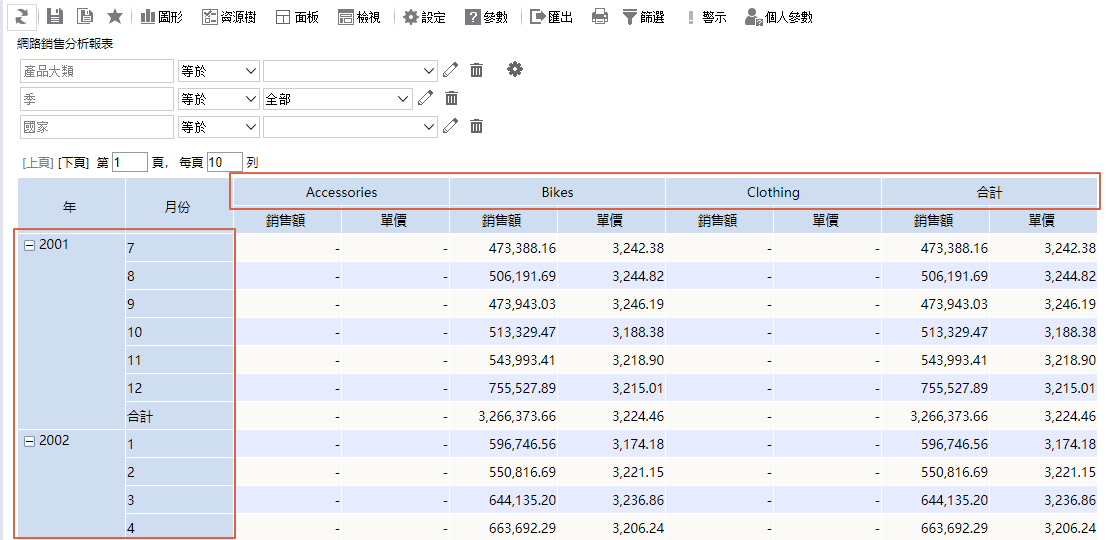Go to next page via 下頁 link

coord(73,162)
